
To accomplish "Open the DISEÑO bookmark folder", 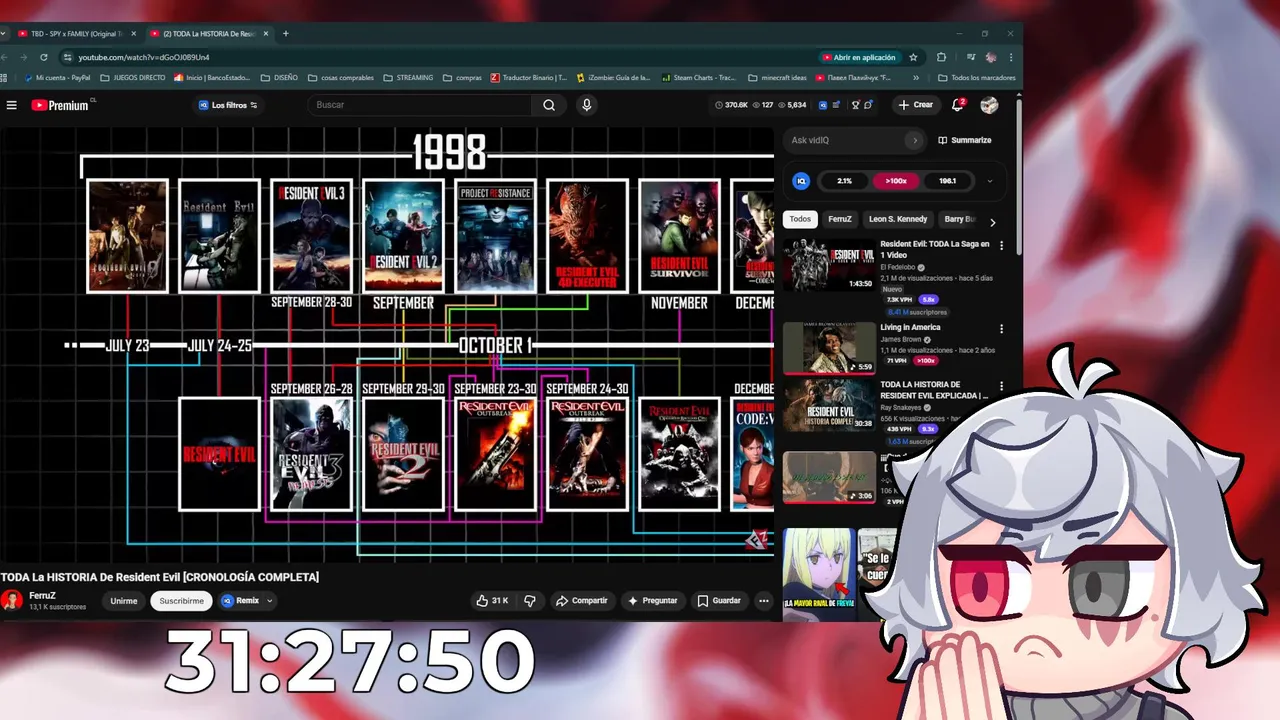I will coord(279,77).
